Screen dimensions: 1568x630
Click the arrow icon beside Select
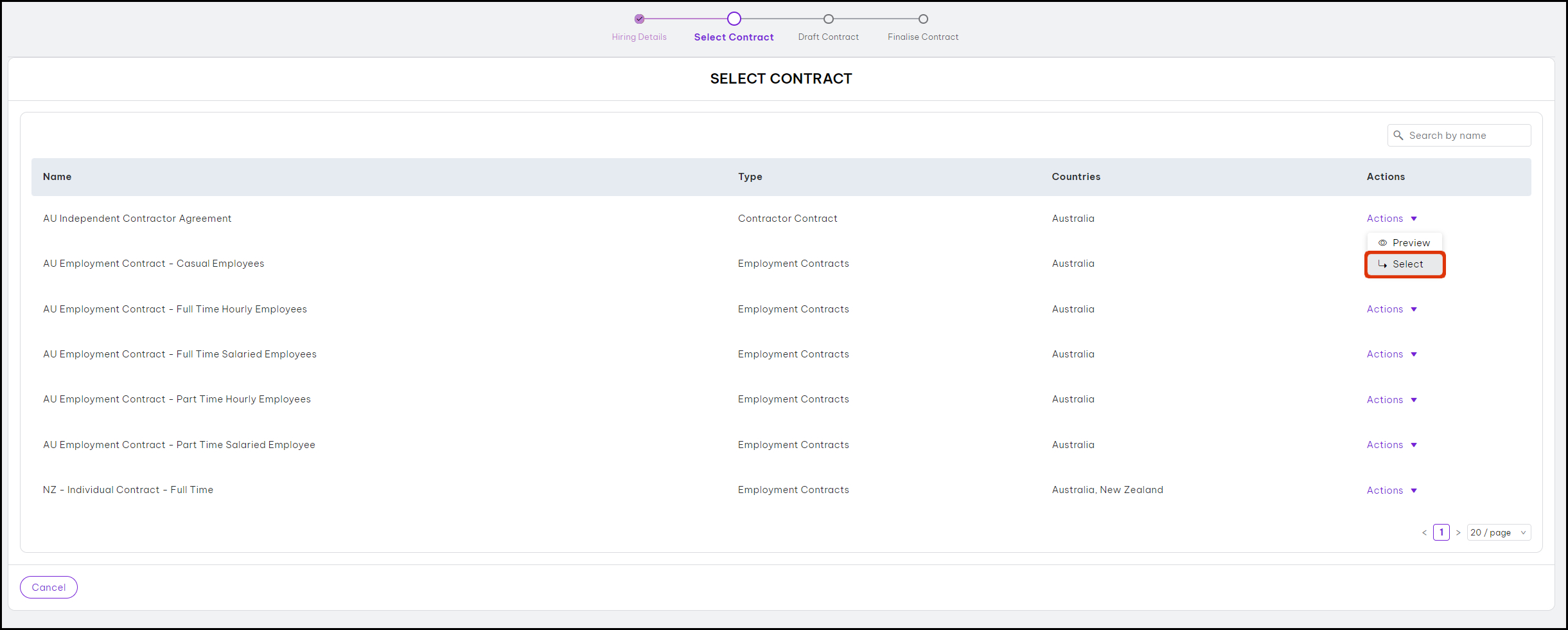pos(1384,264)
